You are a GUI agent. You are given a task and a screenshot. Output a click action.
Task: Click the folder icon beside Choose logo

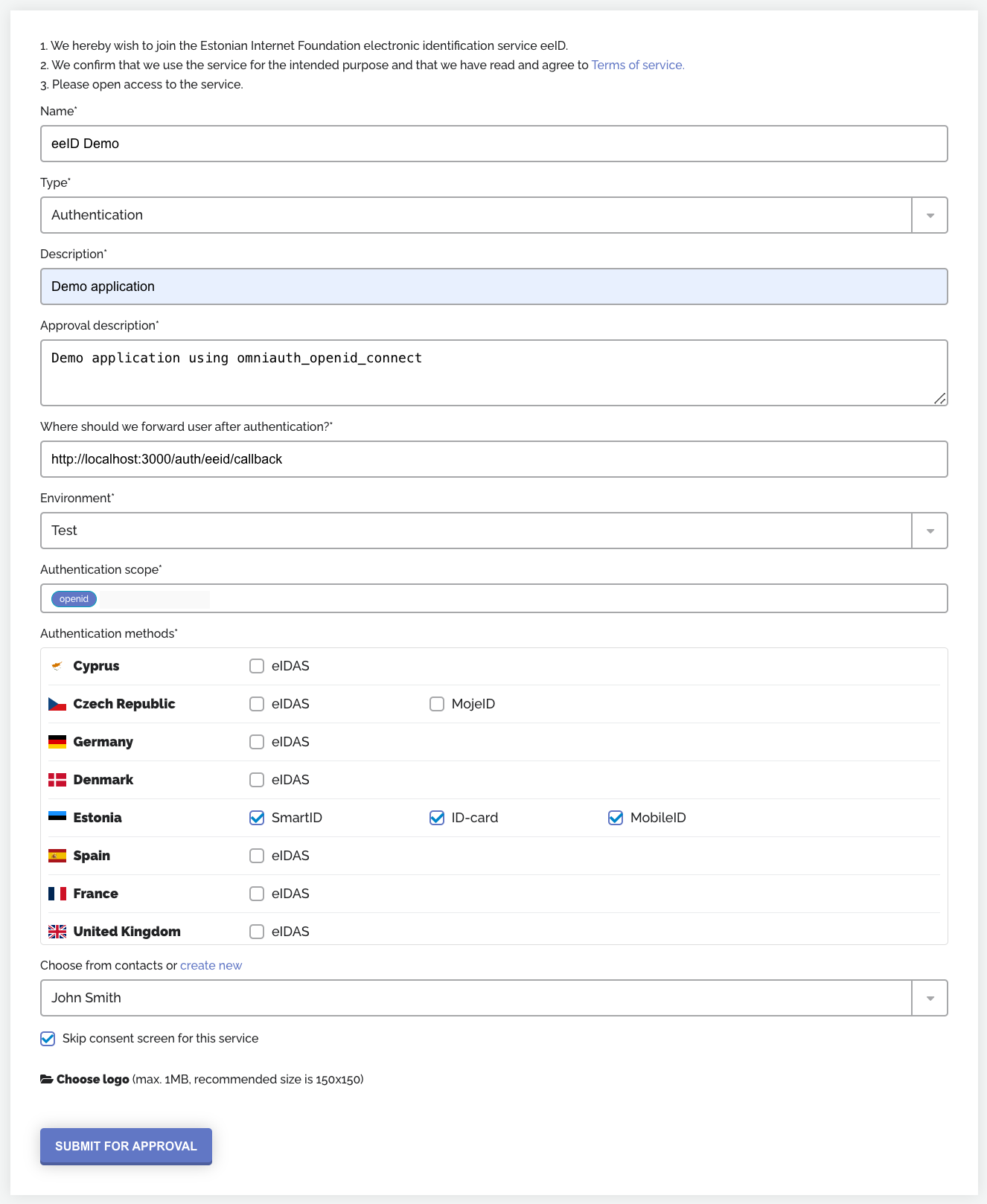tap(46, 1079)
